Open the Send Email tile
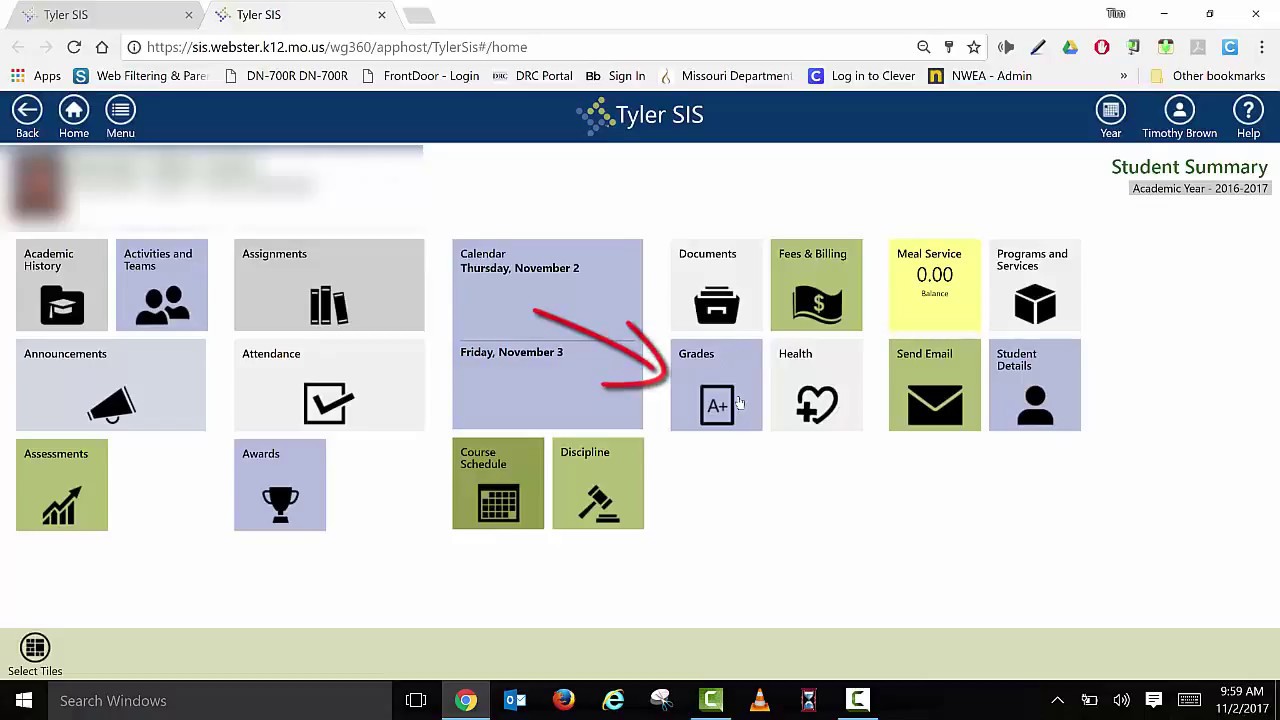Viewport: 1280px width, 720px height. [x=935, y=385]
